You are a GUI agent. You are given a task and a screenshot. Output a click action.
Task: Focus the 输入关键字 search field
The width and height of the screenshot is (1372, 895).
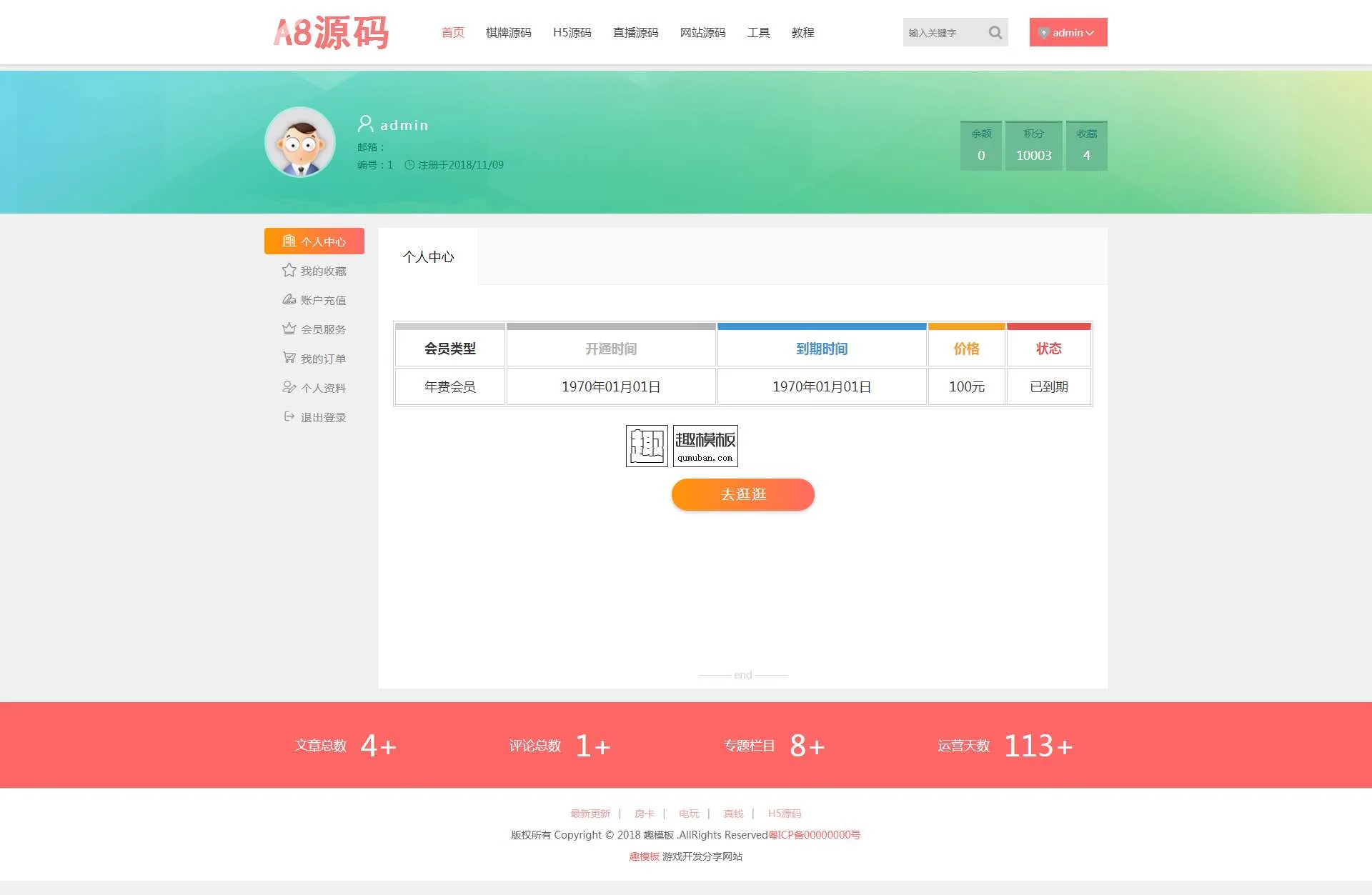point(943,33)
